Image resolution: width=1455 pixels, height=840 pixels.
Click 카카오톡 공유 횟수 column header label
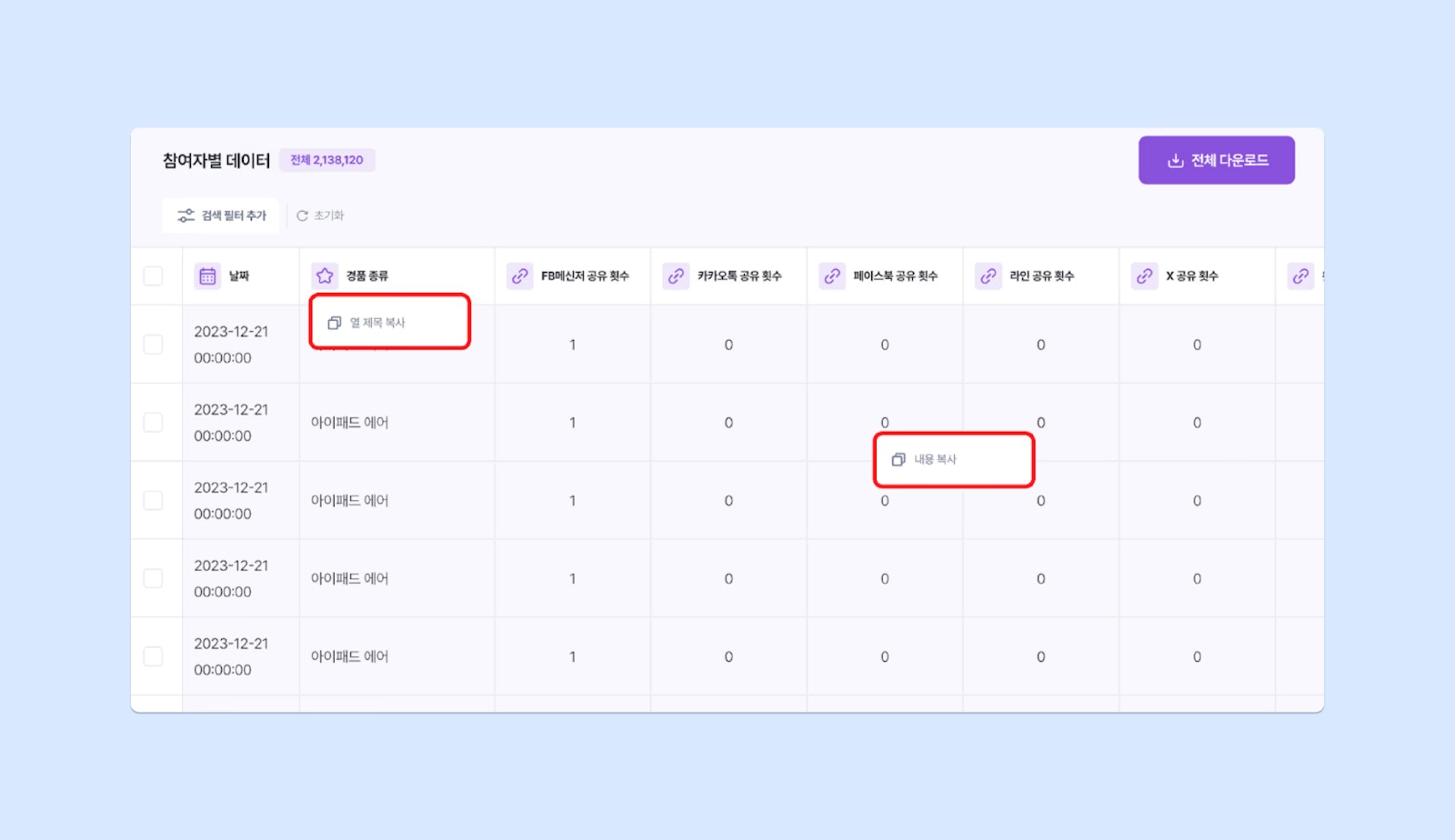(x=739, y=275)
